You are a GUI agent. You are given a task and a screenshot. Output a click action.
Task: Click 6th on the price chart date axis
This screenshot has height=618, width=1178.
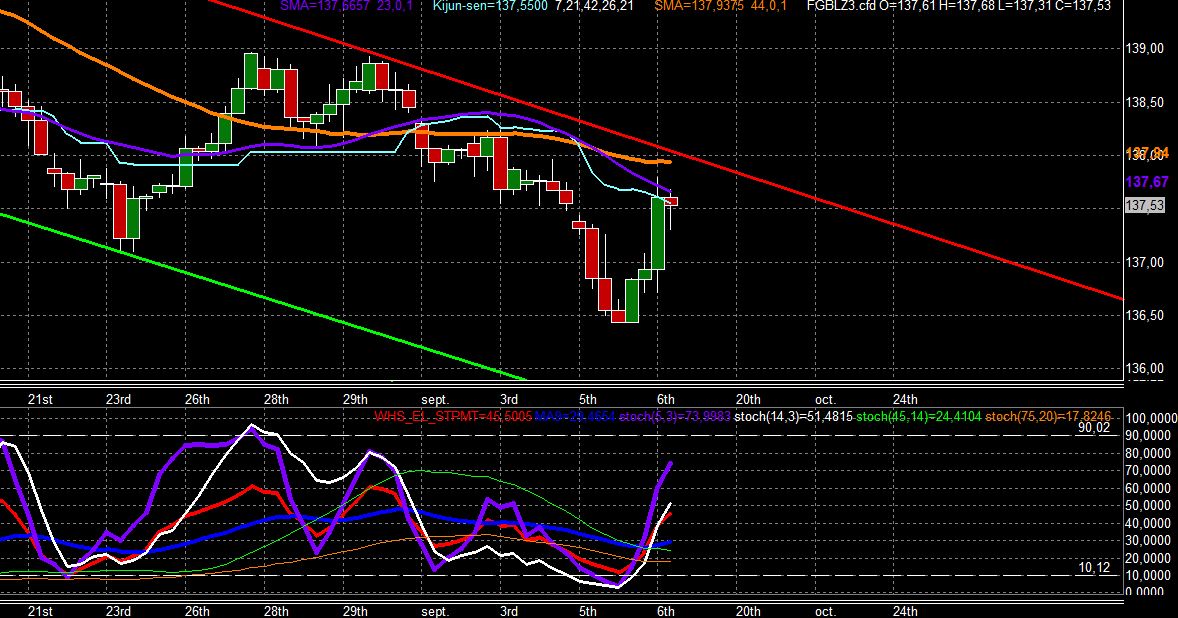click(x=666, y=399)
